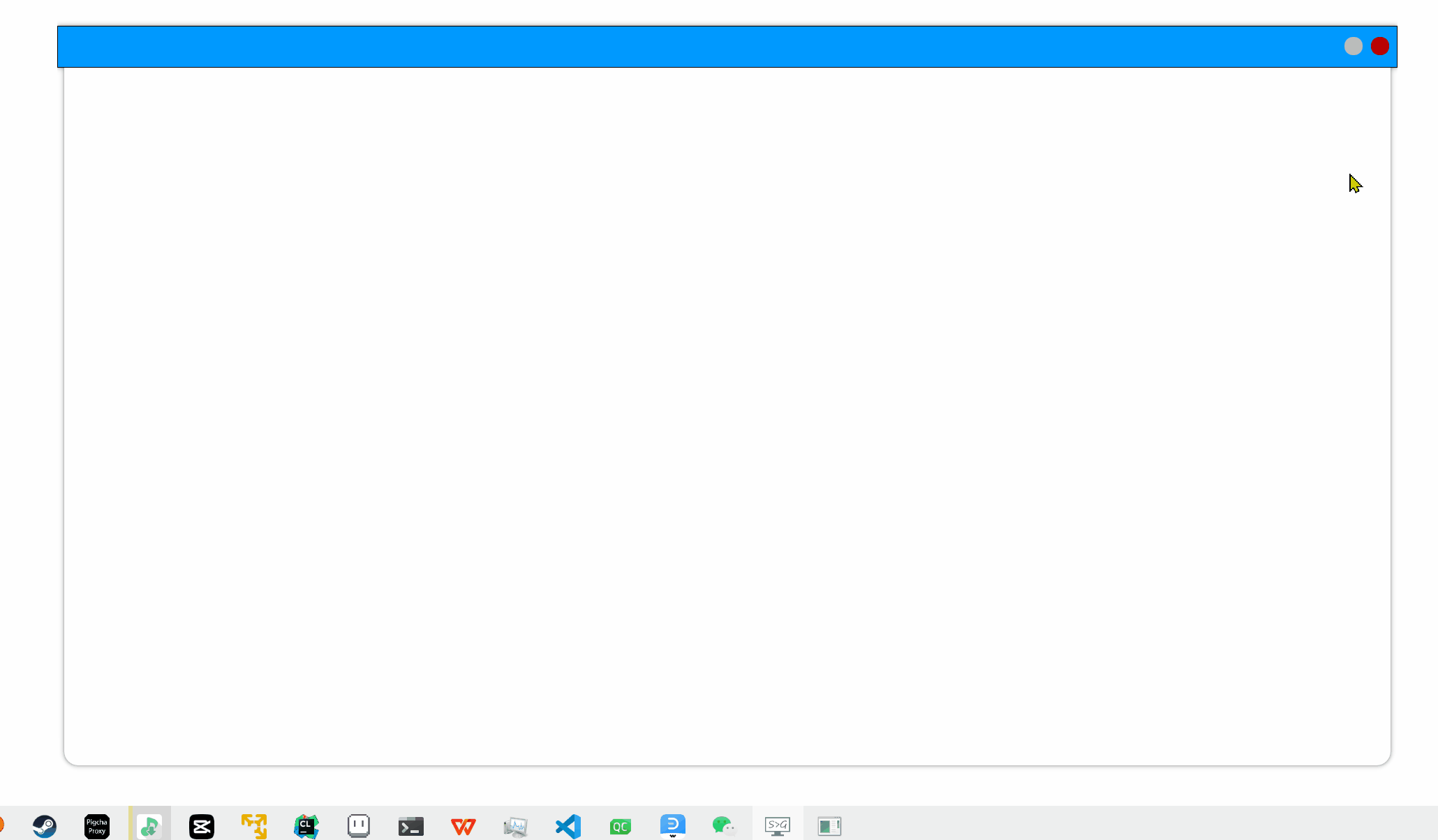Launch CLion IDE from the taskbar
This screenshot has height=840, width=1438.
(306, 826)
